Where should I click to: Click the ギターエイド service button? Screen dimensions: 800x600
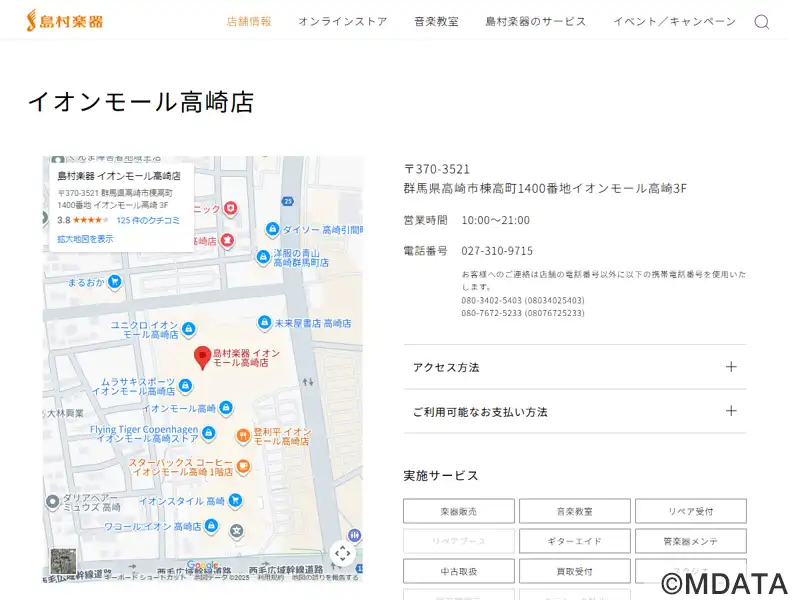click(x=574, y=541)
